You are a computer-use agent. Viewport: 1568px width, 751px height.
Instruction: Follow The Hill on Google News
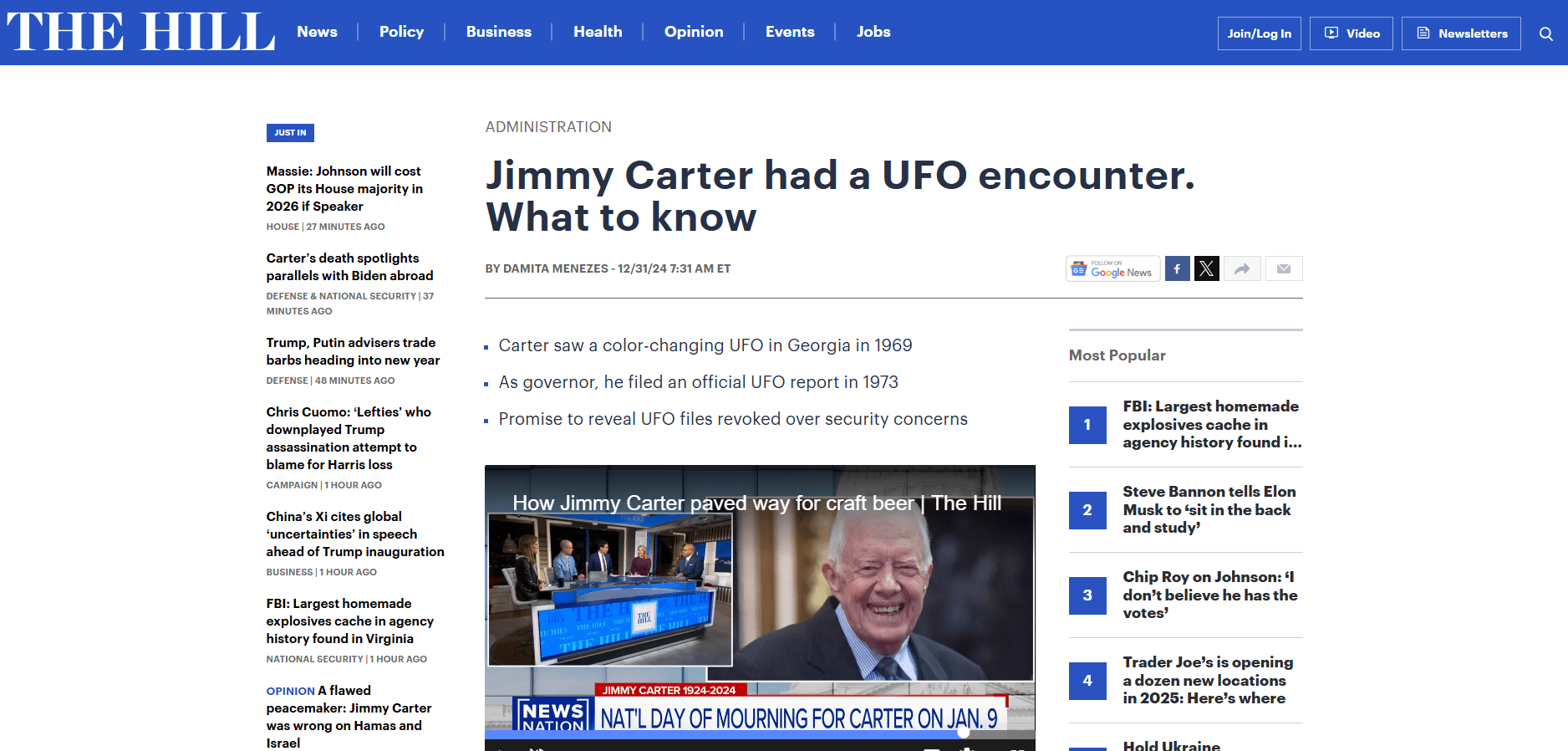pyautogui.click(x=1112, y=268)
